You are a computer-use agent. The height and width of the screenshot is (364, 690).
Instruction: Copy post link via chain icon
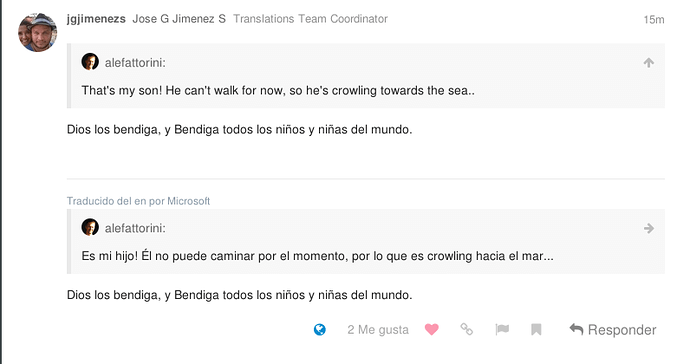click(x=466, y=329)
